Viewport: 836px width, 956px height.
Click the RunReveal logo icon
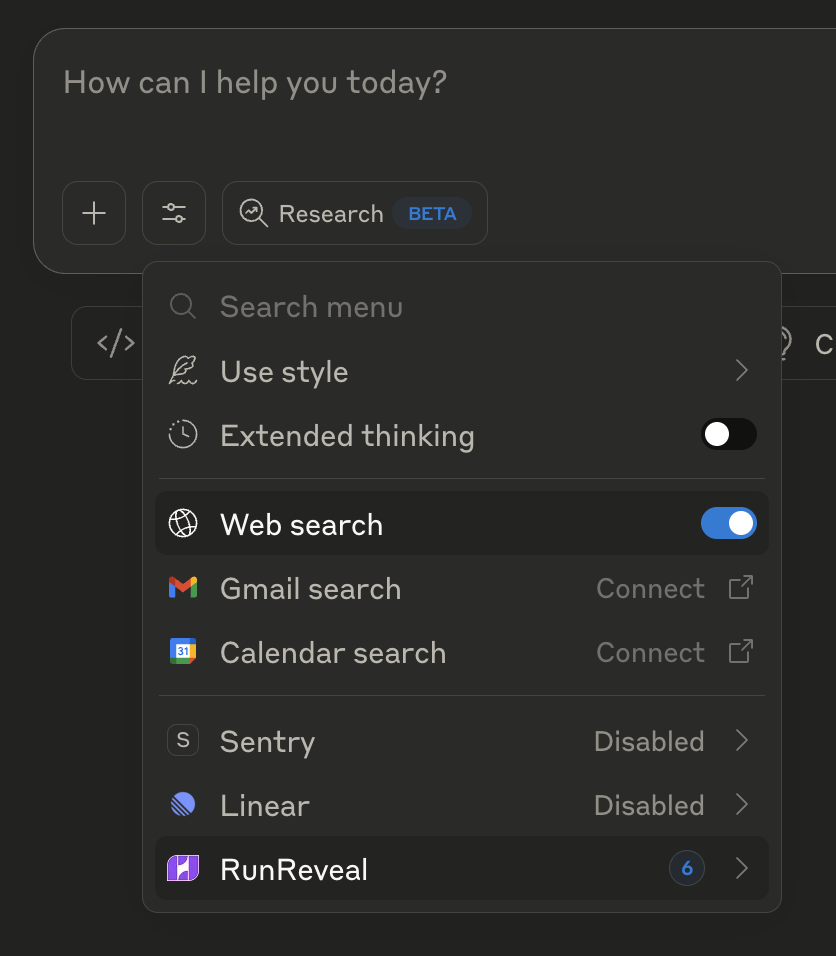click(x=183, y=869)
